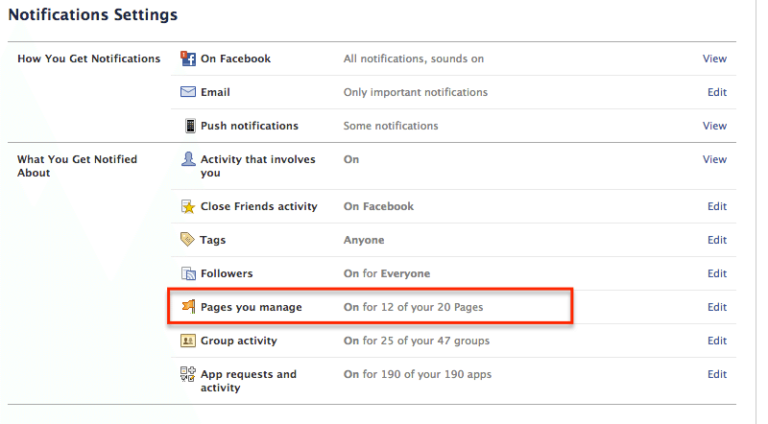
Task: Click 'Only important notifications' text
Action: pos(415,92)
